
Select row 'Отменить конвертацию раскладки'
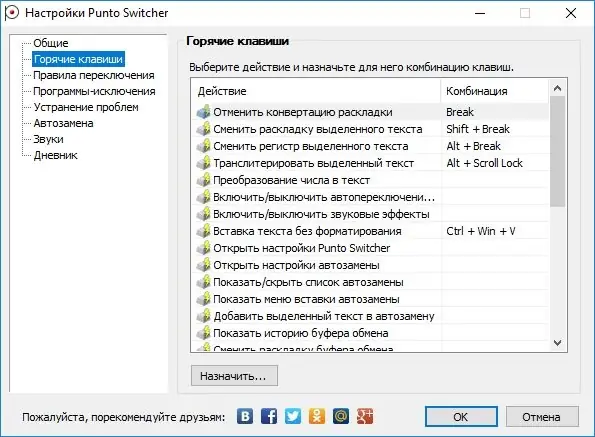click(x=370, y=112)
